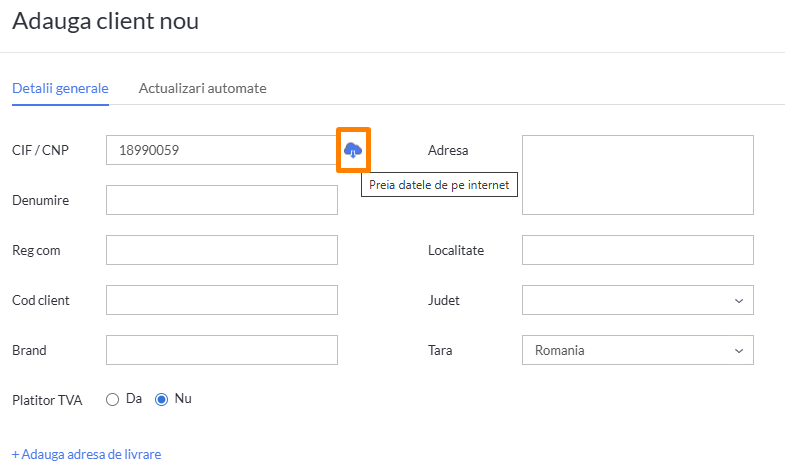Switch to Actualizari automate tab
Image resolution: width=785 pixels, height=474 pixels.
tap(202, 88)
